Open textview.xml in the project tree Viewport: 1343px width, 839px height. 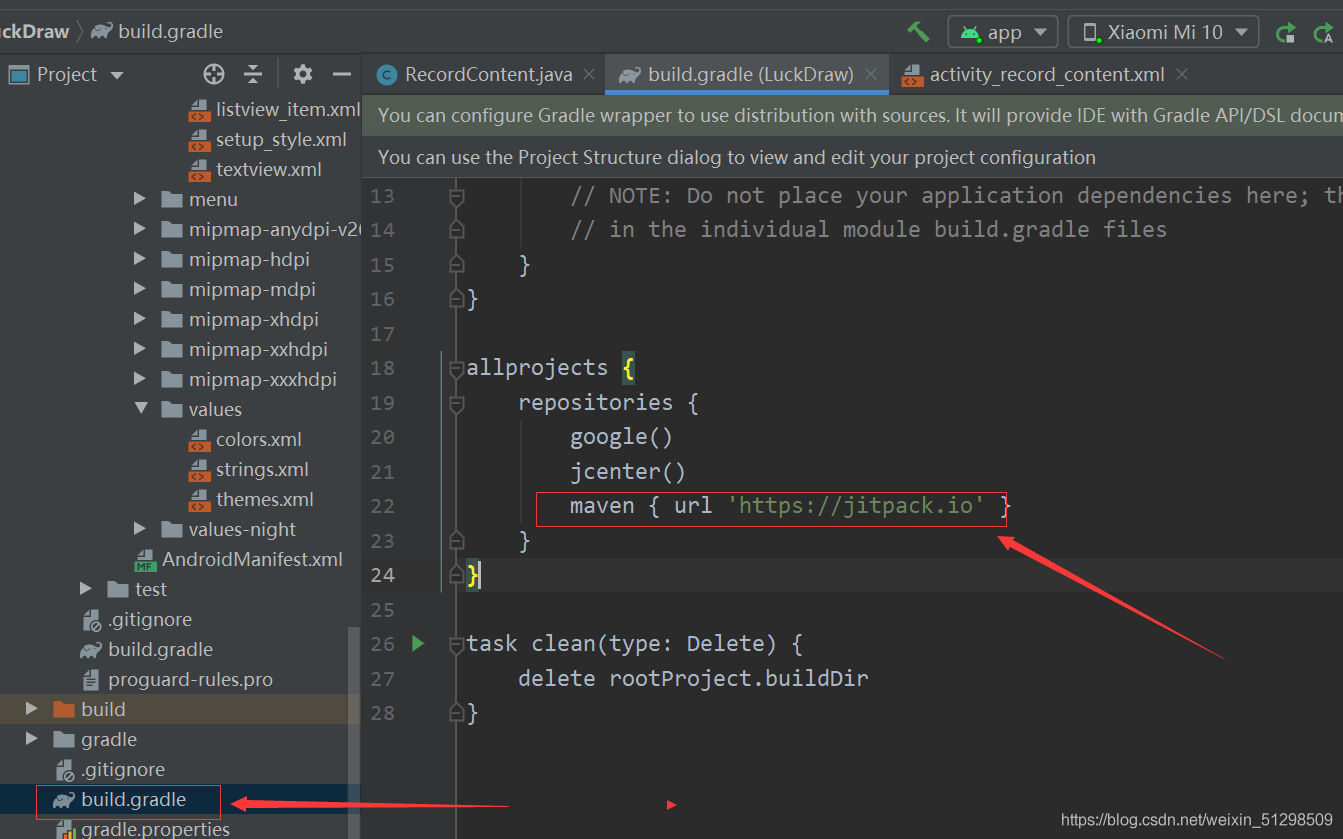(x=269, y=170)
